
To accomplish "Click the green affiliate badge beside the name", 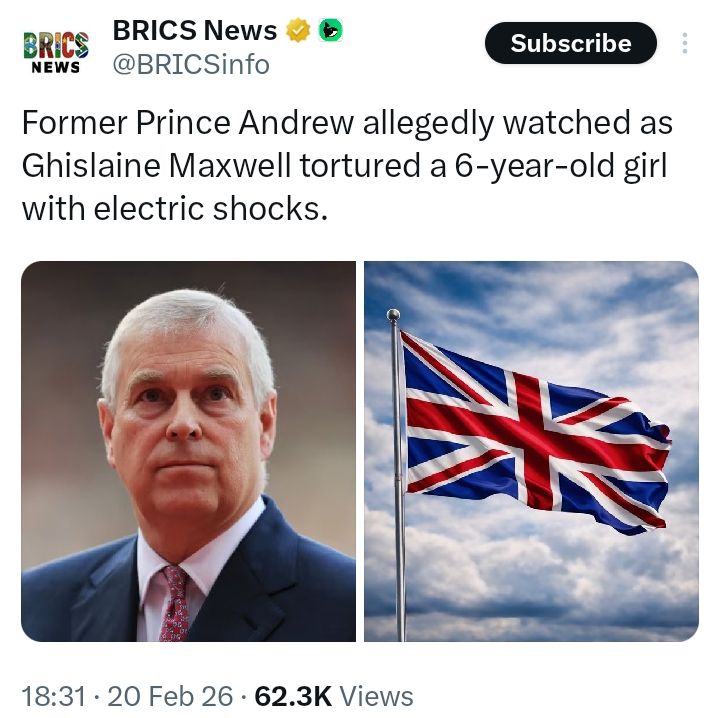I will (x=330, y=31).
